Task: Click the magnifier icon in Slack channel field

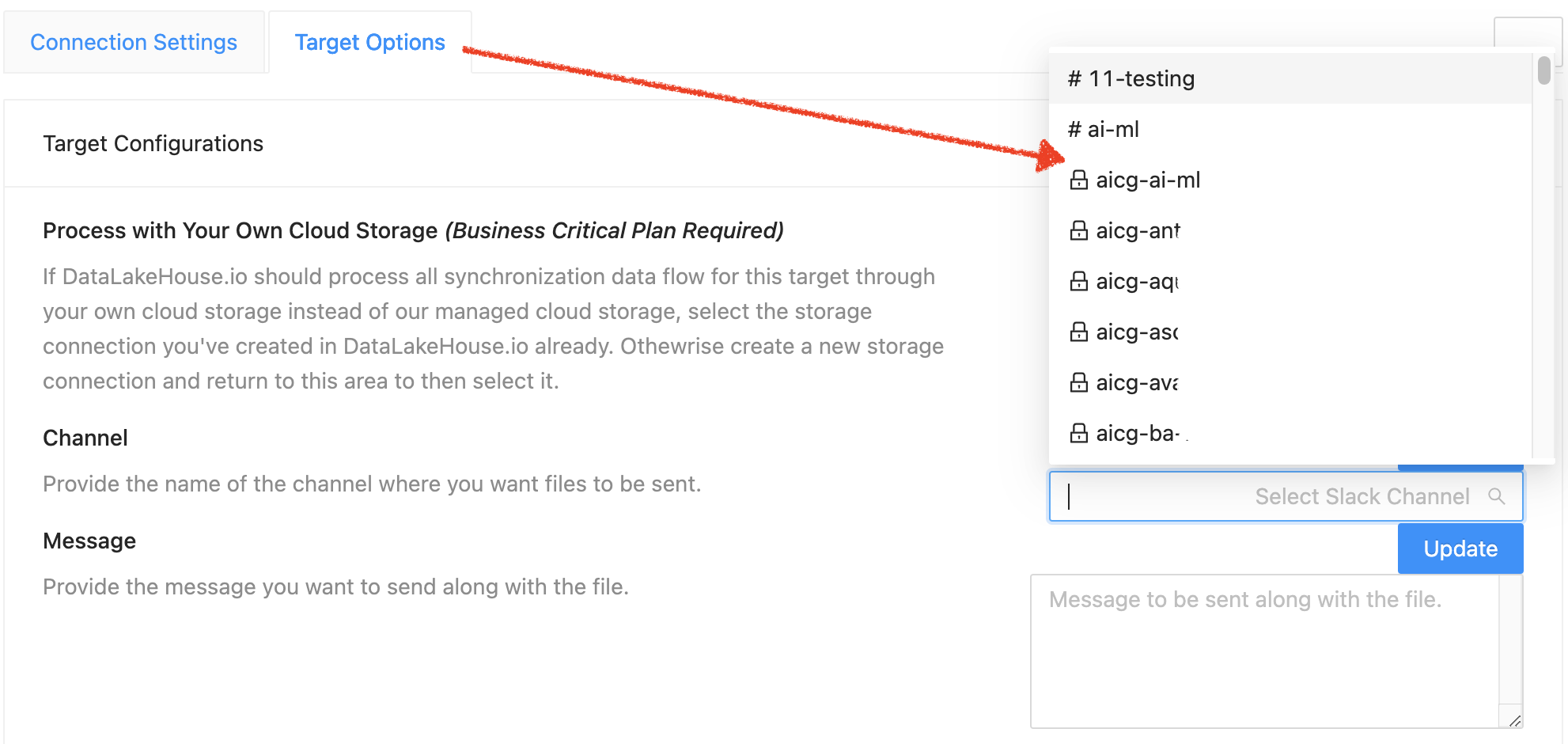Action: pos(1496,496)
